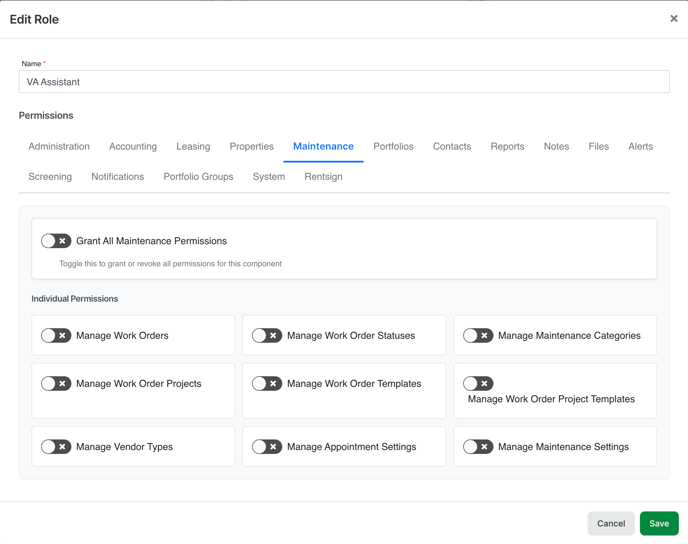Enable Manage Work Order Project Templates toggle
This screenshot has height=544, width=688.
click(x=478, y=384)
